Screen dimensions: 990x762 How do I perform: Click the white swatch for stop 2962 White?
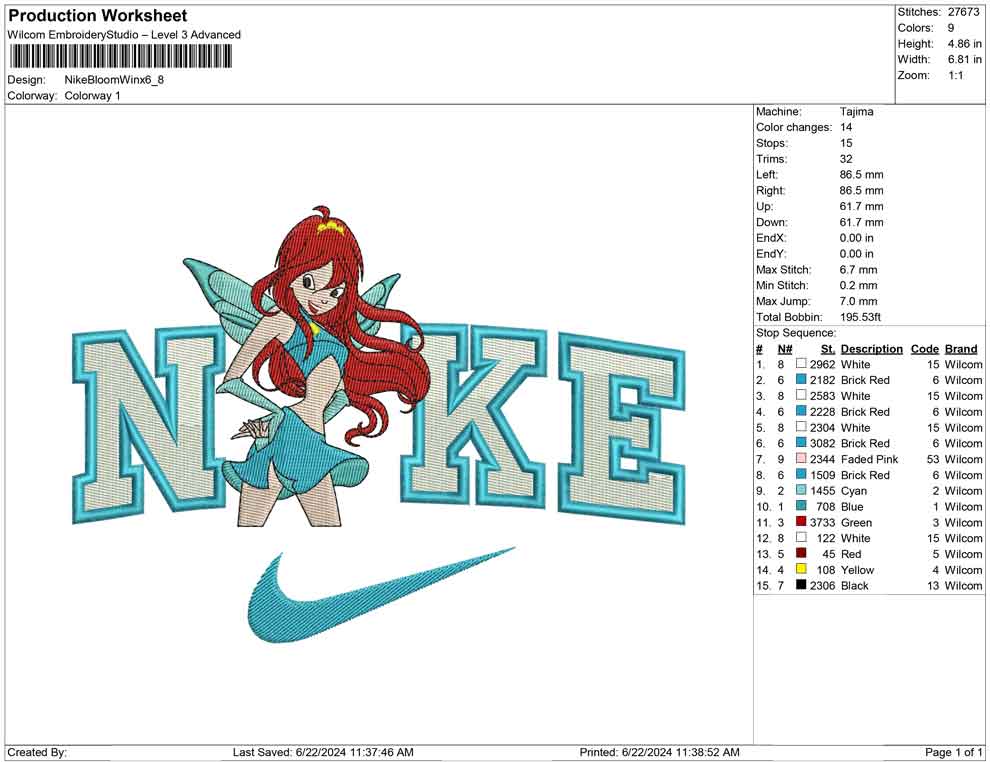coord(801,364)
